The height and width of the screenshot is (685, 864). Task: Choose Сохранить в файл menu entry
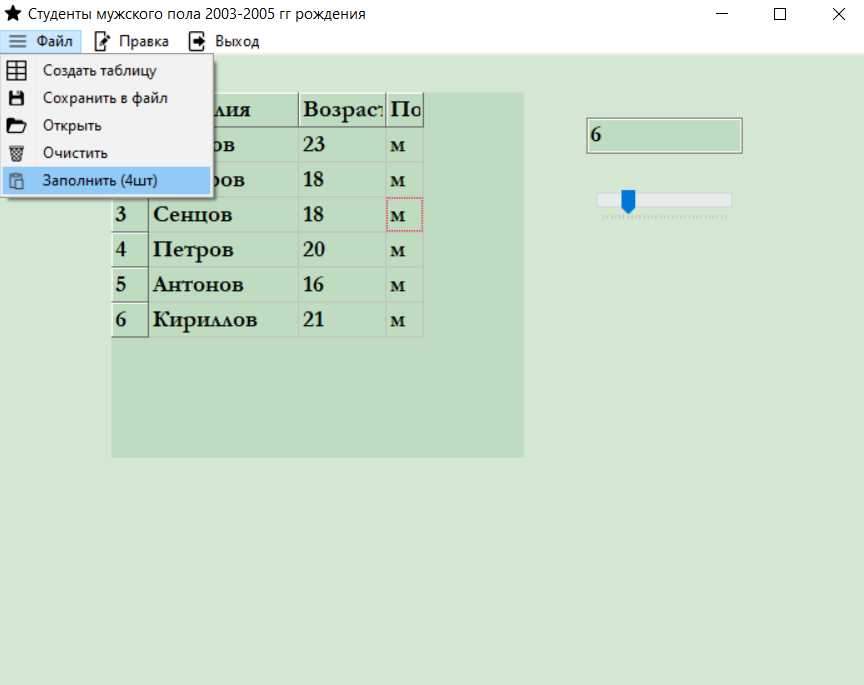coord(104,98)
